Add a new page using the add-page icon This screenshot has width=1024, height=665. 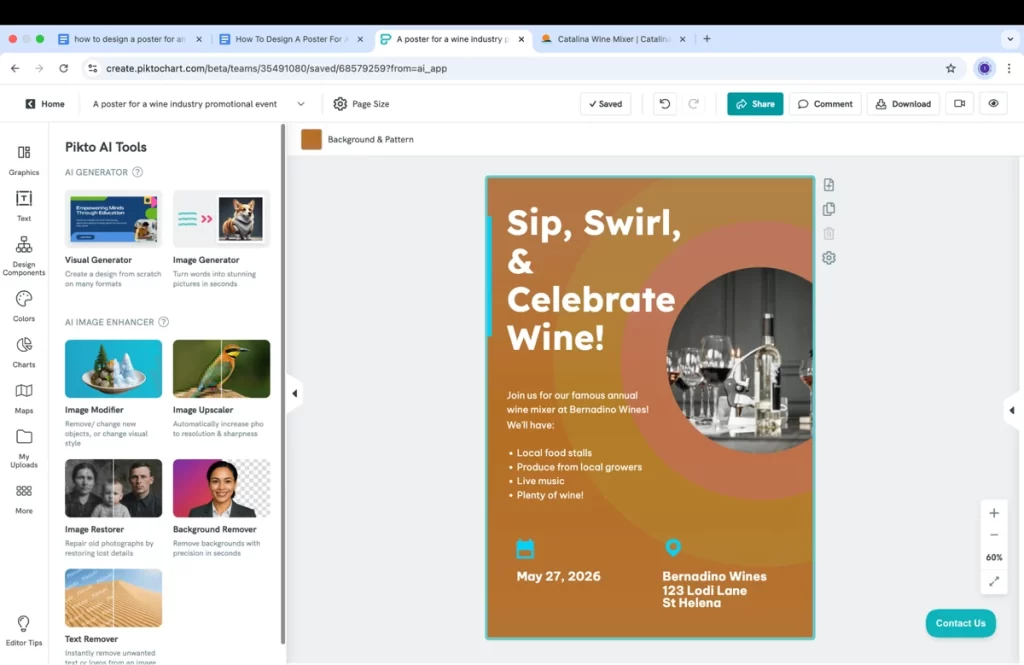tap(828, 184)
